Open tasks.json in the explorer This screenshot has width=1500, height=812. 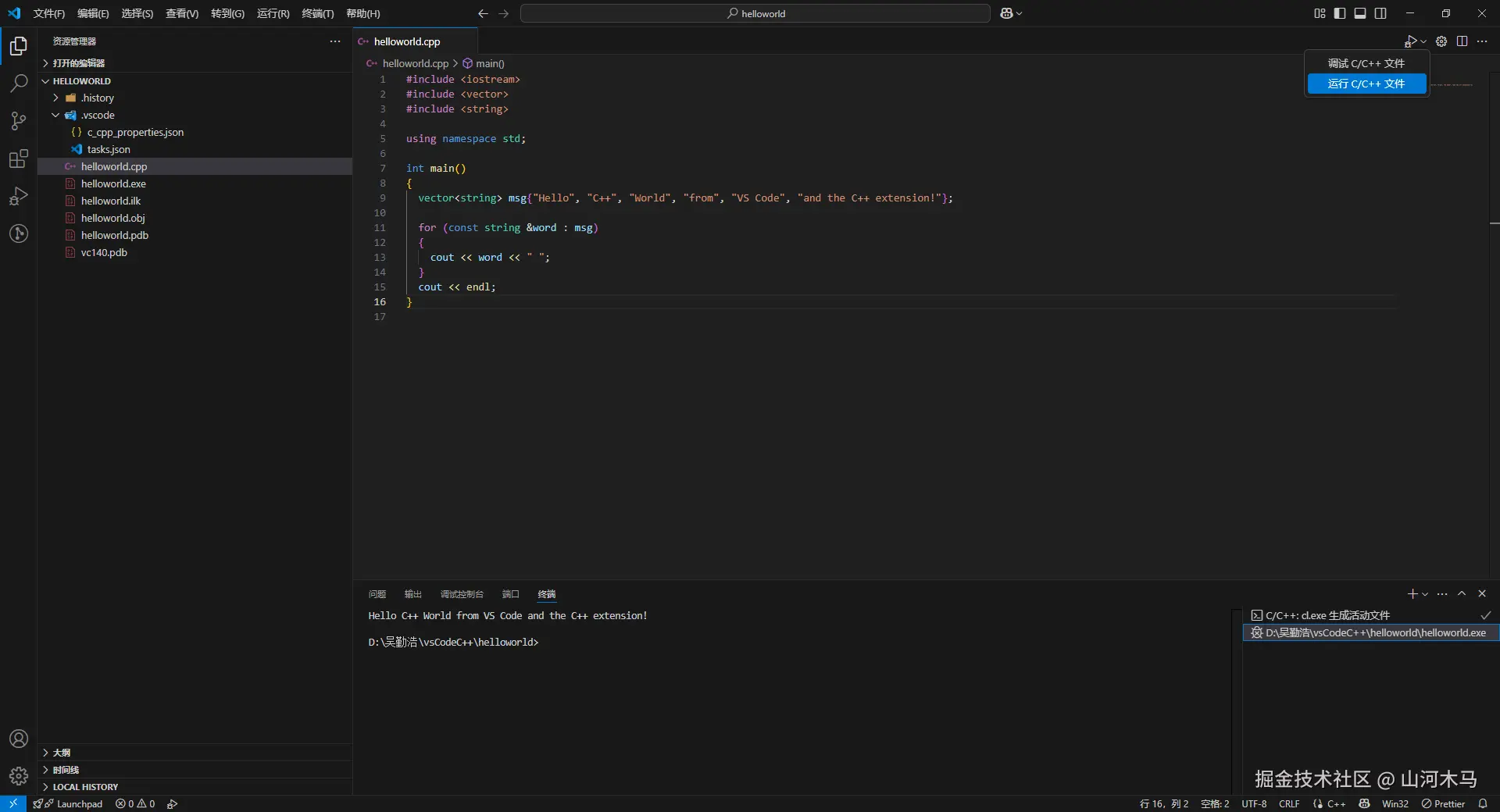coord(109,149)
